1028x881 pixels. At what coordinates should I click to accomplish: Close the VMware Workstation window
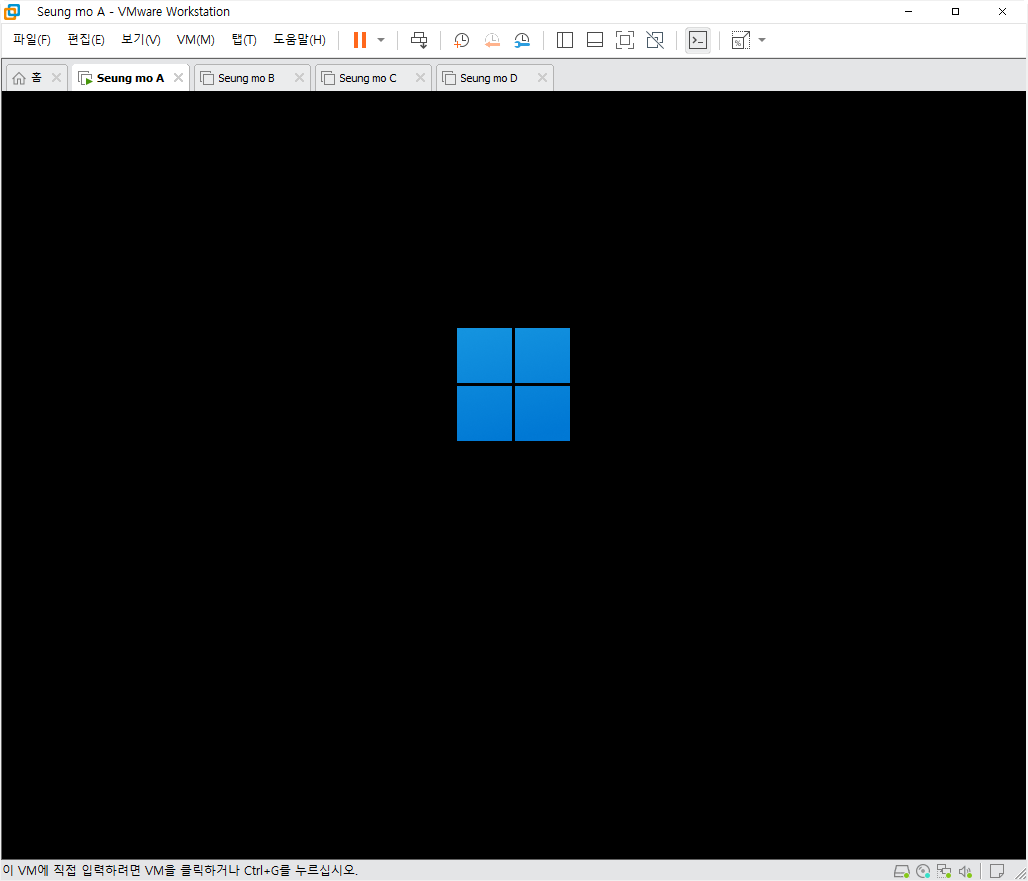point(1002,12)
